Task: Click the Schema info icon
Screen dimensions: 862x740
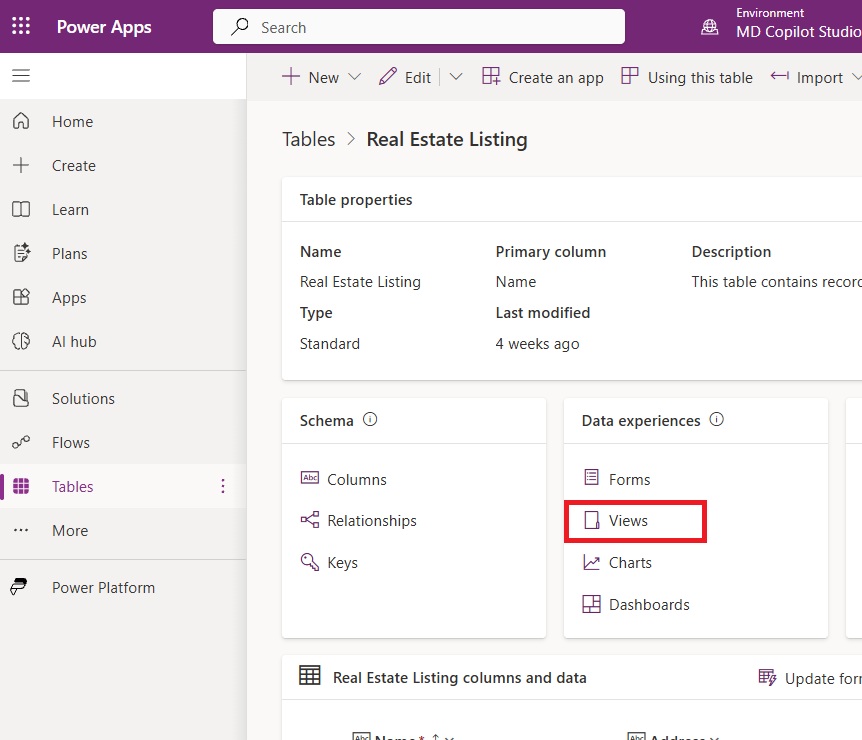Action: [370, 420]
